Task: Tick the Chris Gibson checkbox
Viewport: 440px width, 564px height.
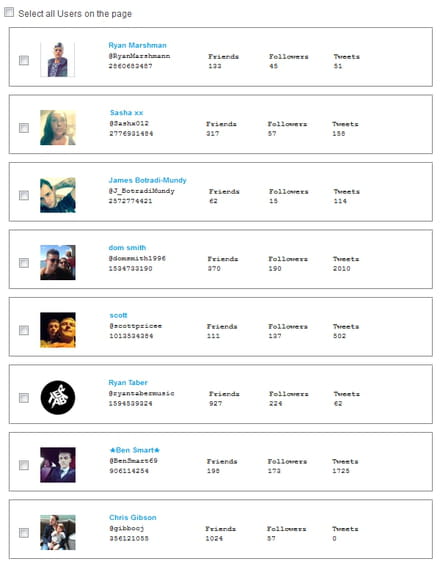Action: [24, 533]
